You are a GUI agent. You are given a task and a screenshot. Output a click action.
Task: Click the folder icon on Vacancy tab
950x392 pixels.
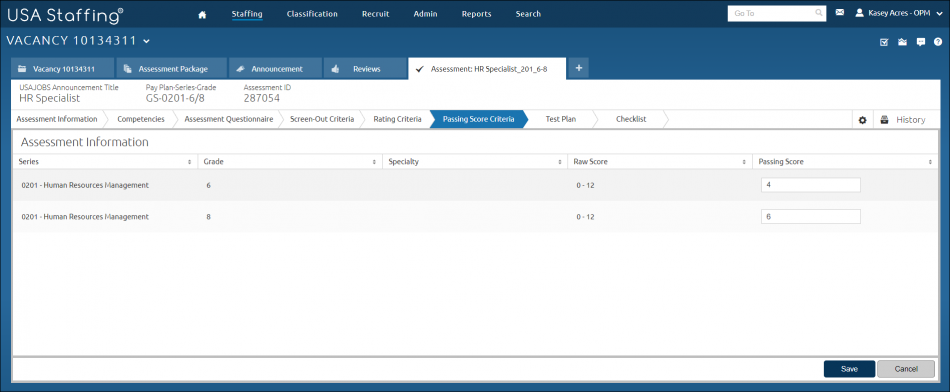tap(22, 69)
